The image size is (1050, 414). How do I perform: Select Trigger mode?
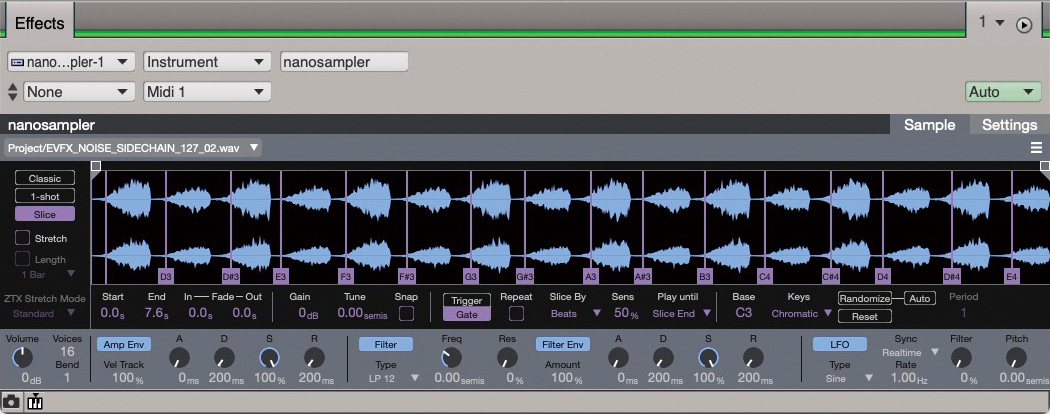[x=467, y=301]
